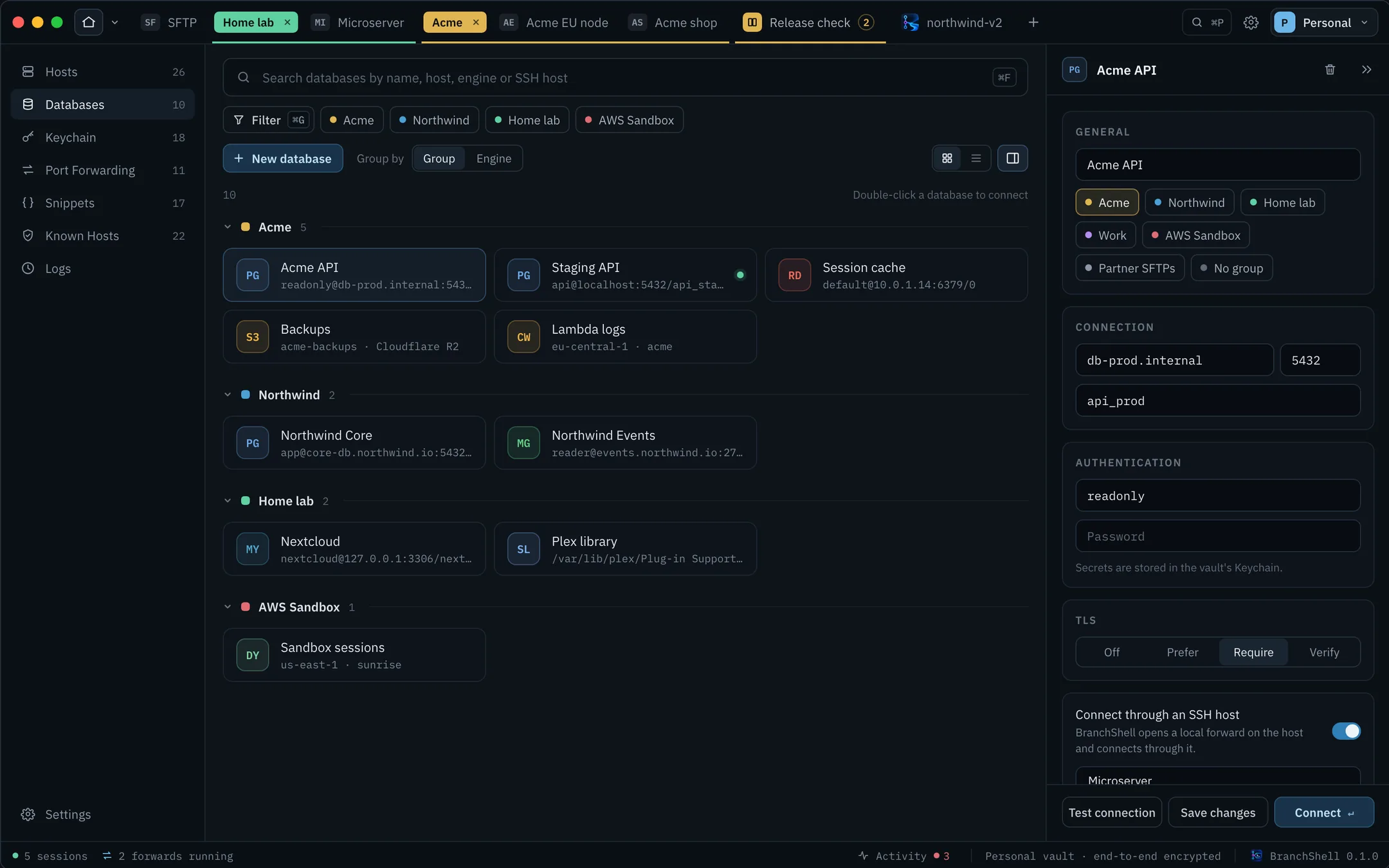This screenshot has width=1389, height=868.
Task: Open new tab with plus icon
Action: pyautogui.click(x=1033, y=23)
